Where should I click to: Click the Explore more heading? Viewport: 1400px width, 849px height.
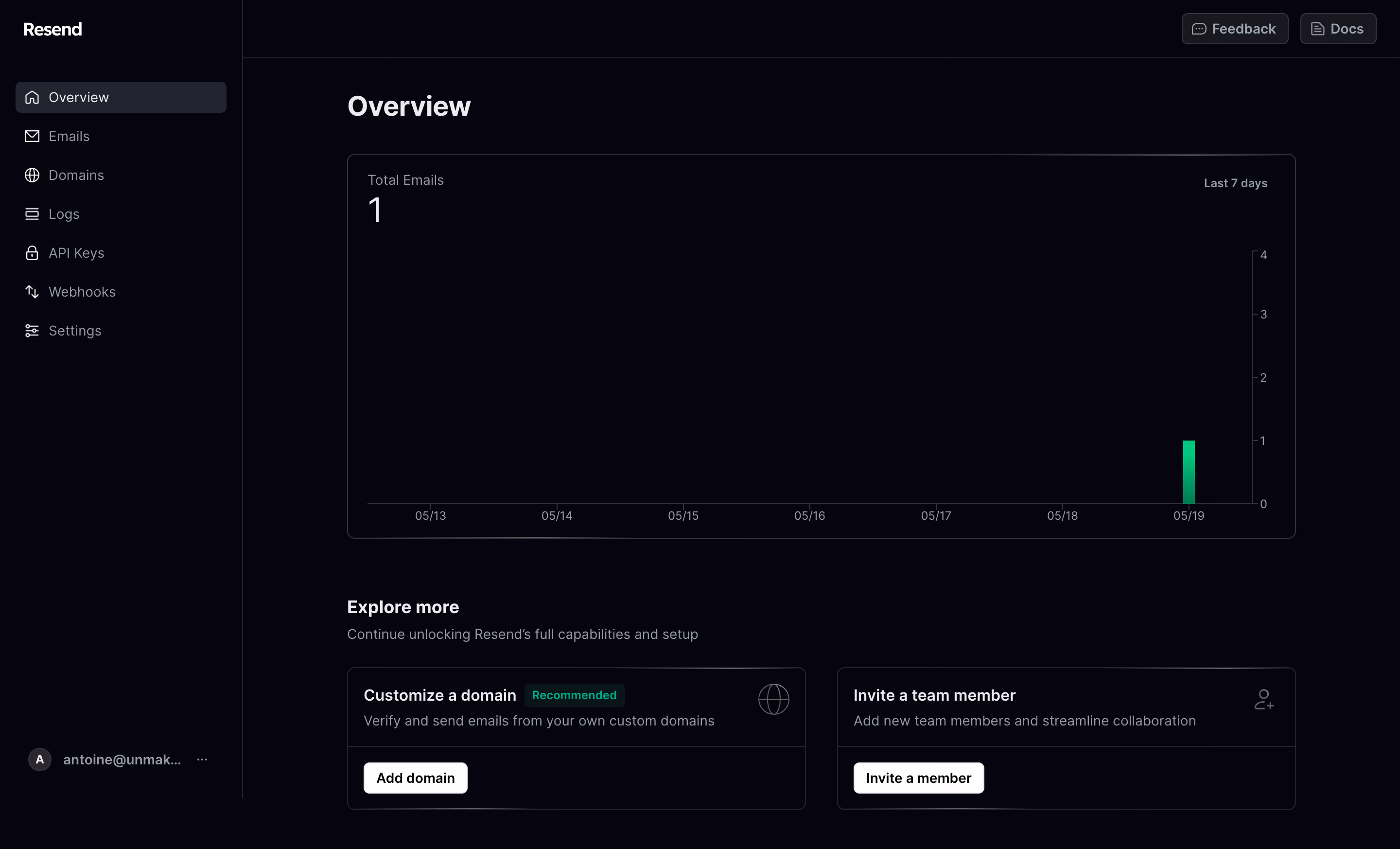click(403, 607)
